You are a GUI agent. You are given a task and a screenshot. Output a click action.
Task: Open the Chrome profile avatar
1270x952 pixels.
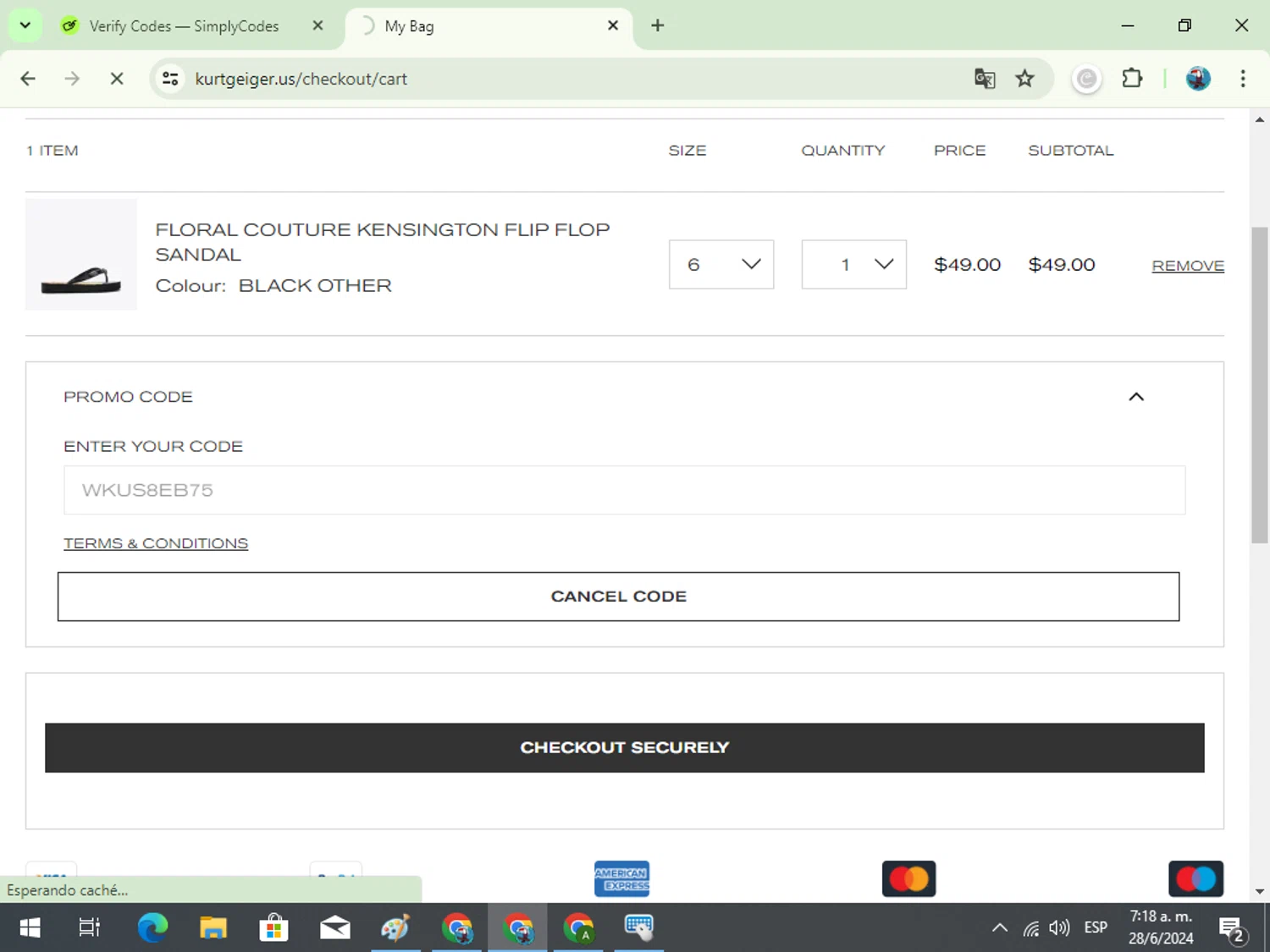1198,79
